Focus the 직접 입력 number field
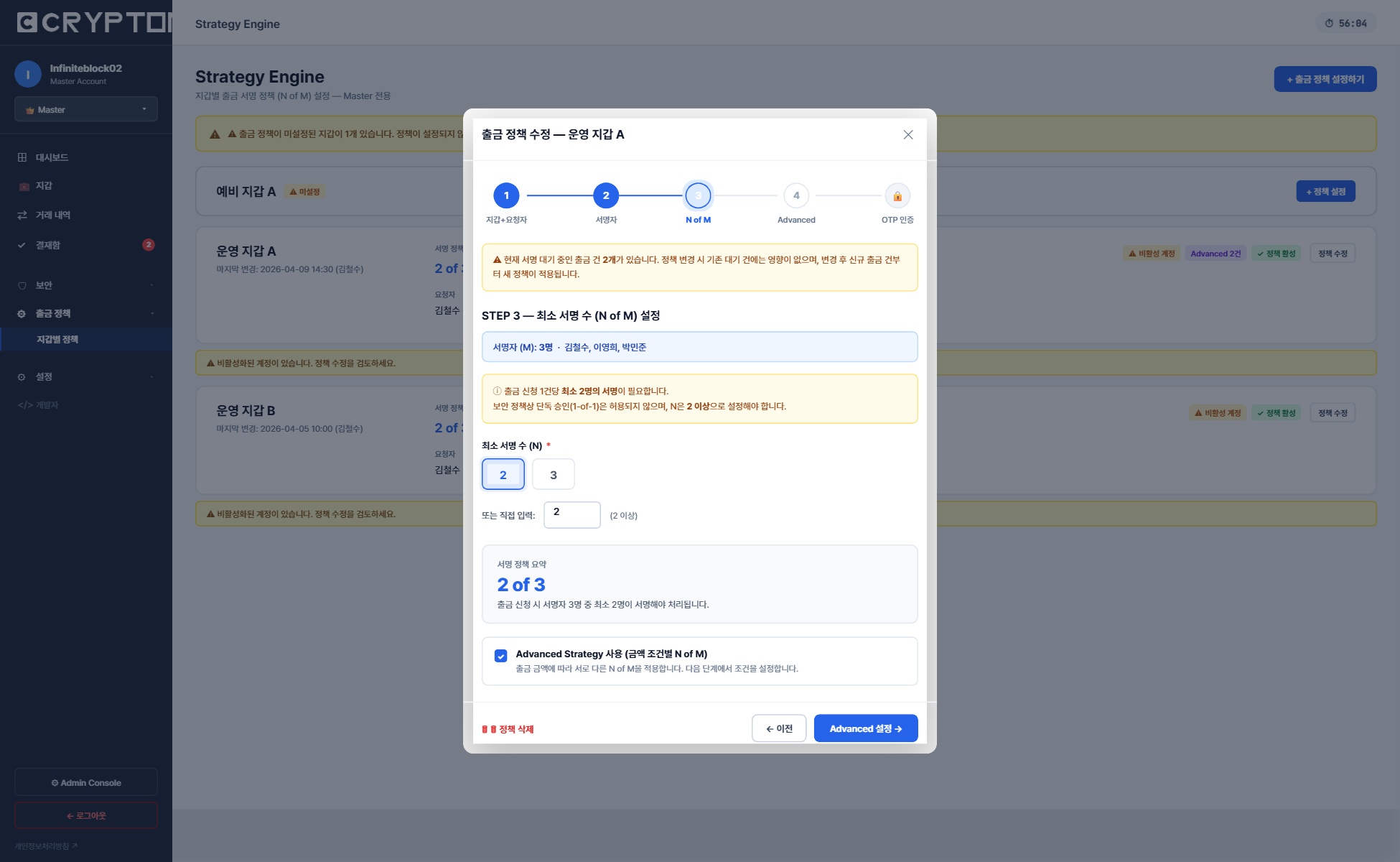Image resolution: width=1400 pixels, height=862 pixels. [x=572, y=514]
